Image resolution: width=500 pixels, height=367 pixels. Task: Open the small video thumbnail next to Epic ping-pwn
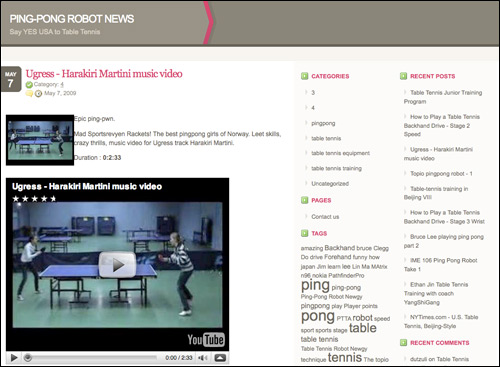coord(40,140)
